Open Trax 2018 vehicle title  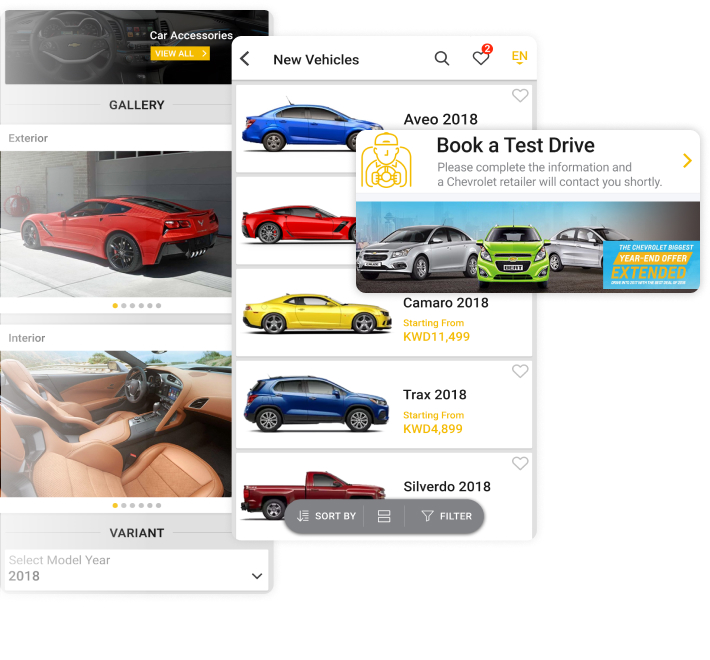pyautogui.click(x=435, y=394)
